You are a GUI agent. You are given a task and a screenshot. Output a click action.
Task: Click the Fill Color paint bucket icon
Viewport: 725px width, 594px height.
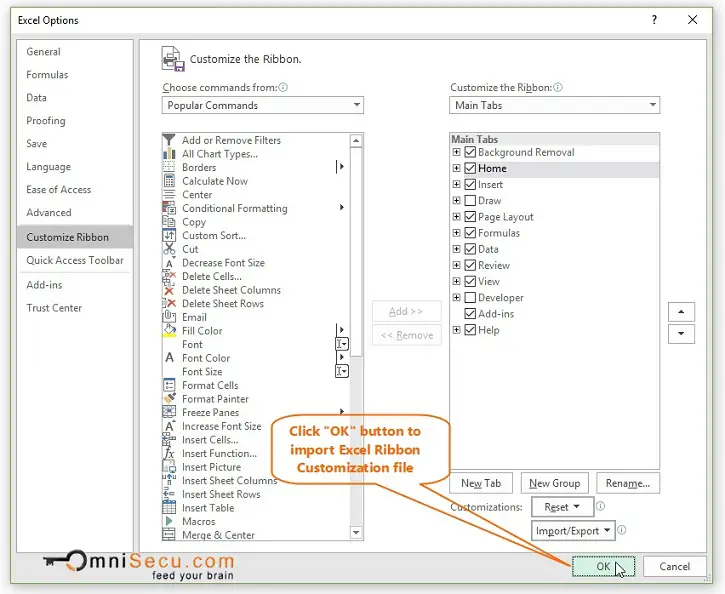tap(169, 331)
